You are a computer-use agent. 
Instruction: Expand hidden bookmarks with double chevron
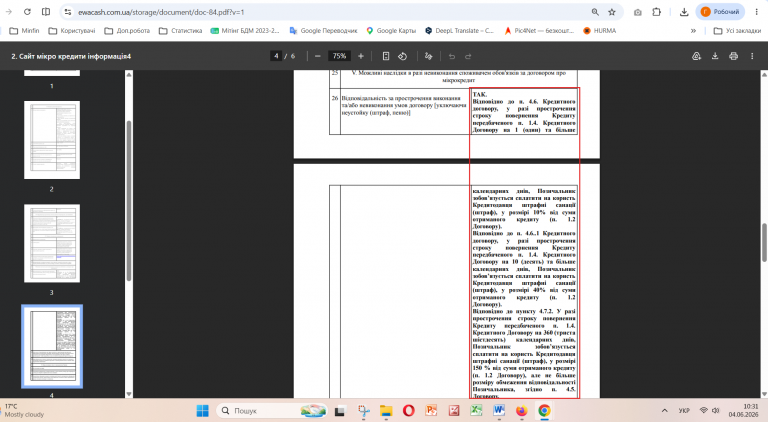(x=693, y=30)
